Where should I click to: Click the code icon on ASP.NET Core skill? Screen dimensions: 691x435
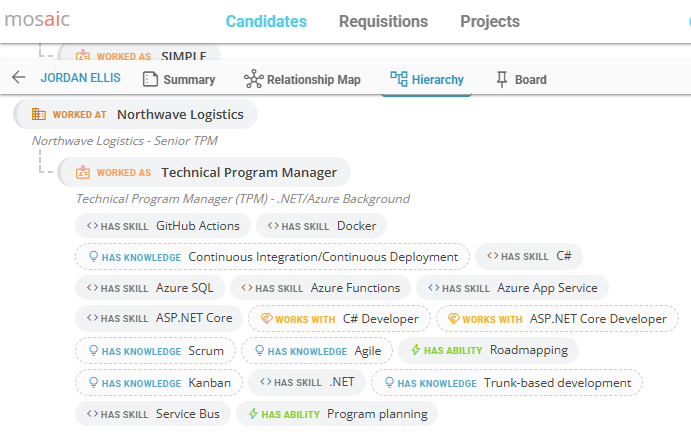point(93,318)
